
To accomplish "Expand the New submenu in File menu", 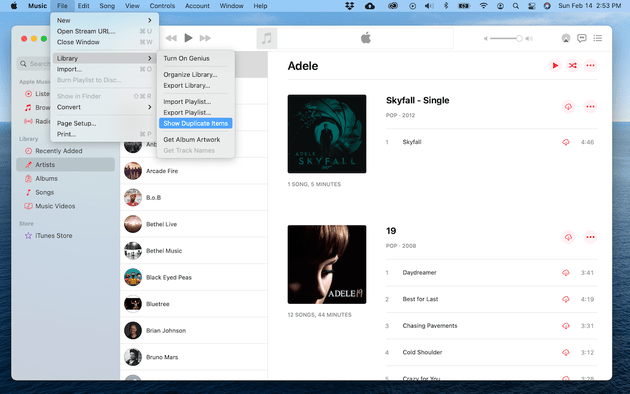I will click(x=104, y=20).
